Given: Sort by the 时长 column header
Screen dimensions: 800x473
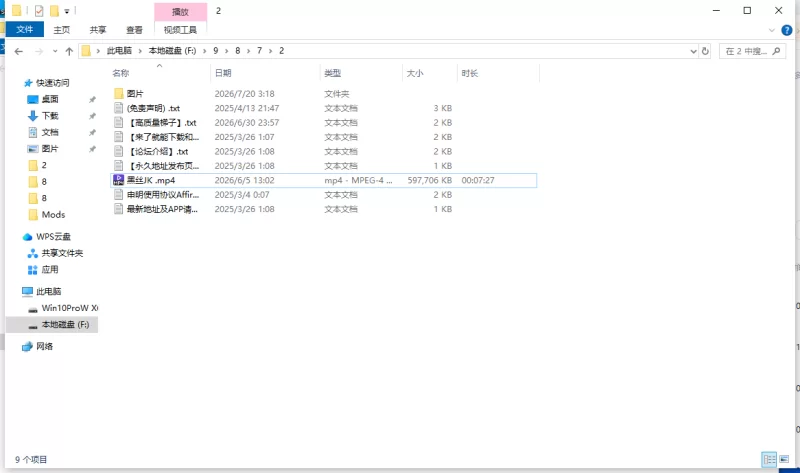Looking at the screenshot, I should click(469, 73).
